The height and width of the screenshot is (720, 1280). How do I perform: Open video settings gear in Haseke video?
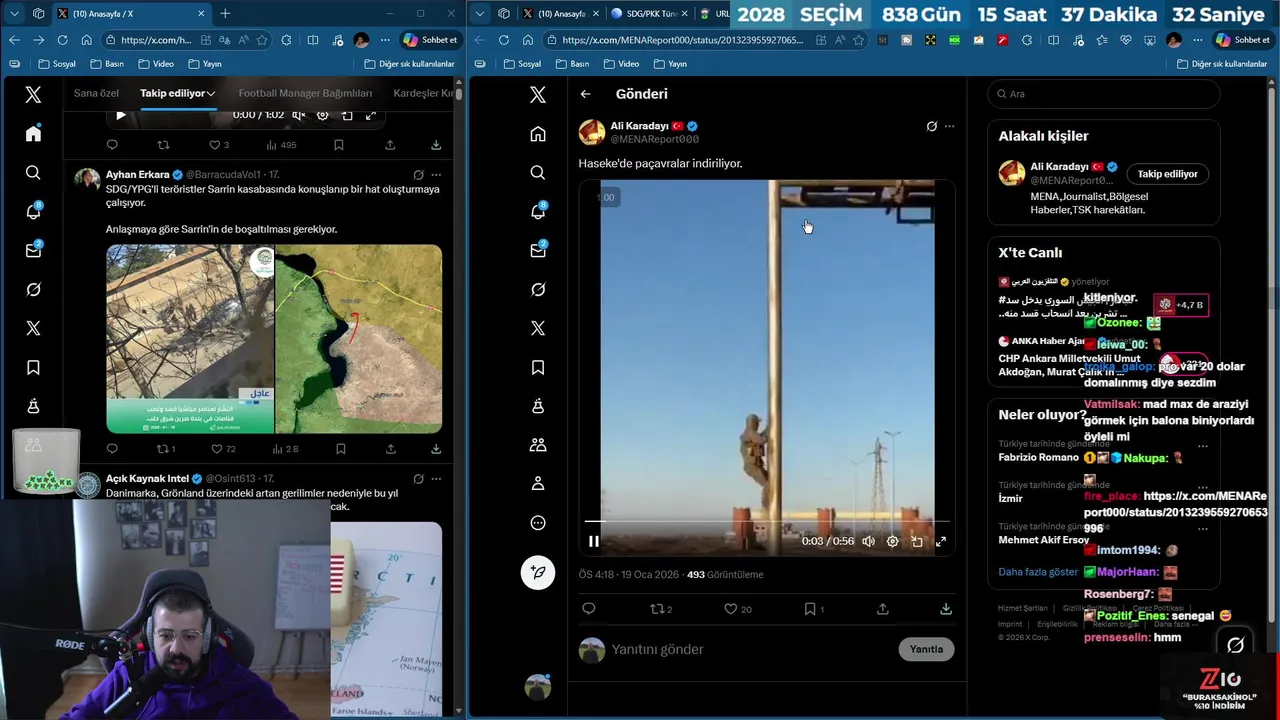tap(892, 541)
